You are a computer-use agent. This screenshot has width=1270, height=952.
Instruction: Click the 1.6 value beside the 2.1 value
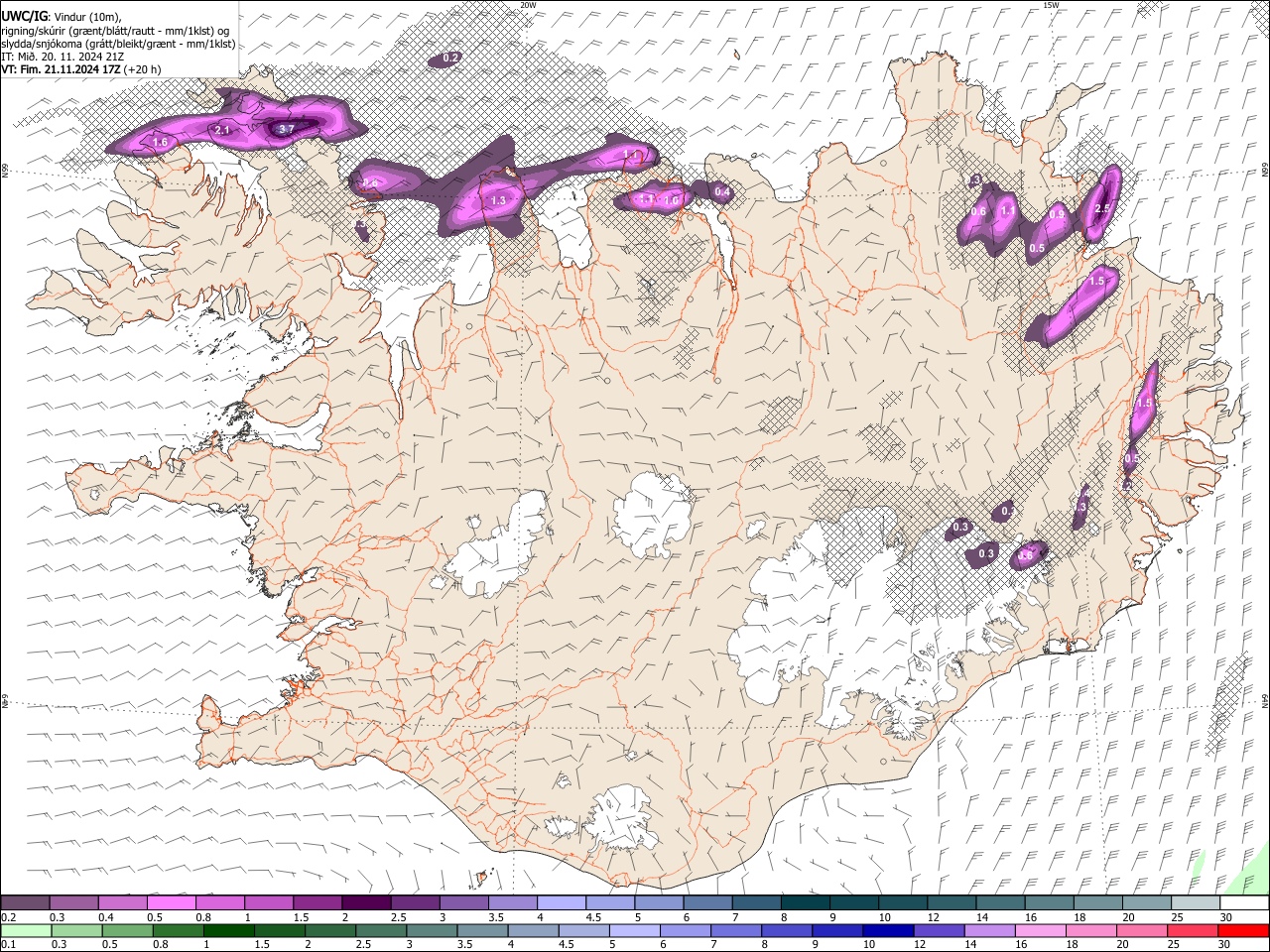[x=160, y=143]
